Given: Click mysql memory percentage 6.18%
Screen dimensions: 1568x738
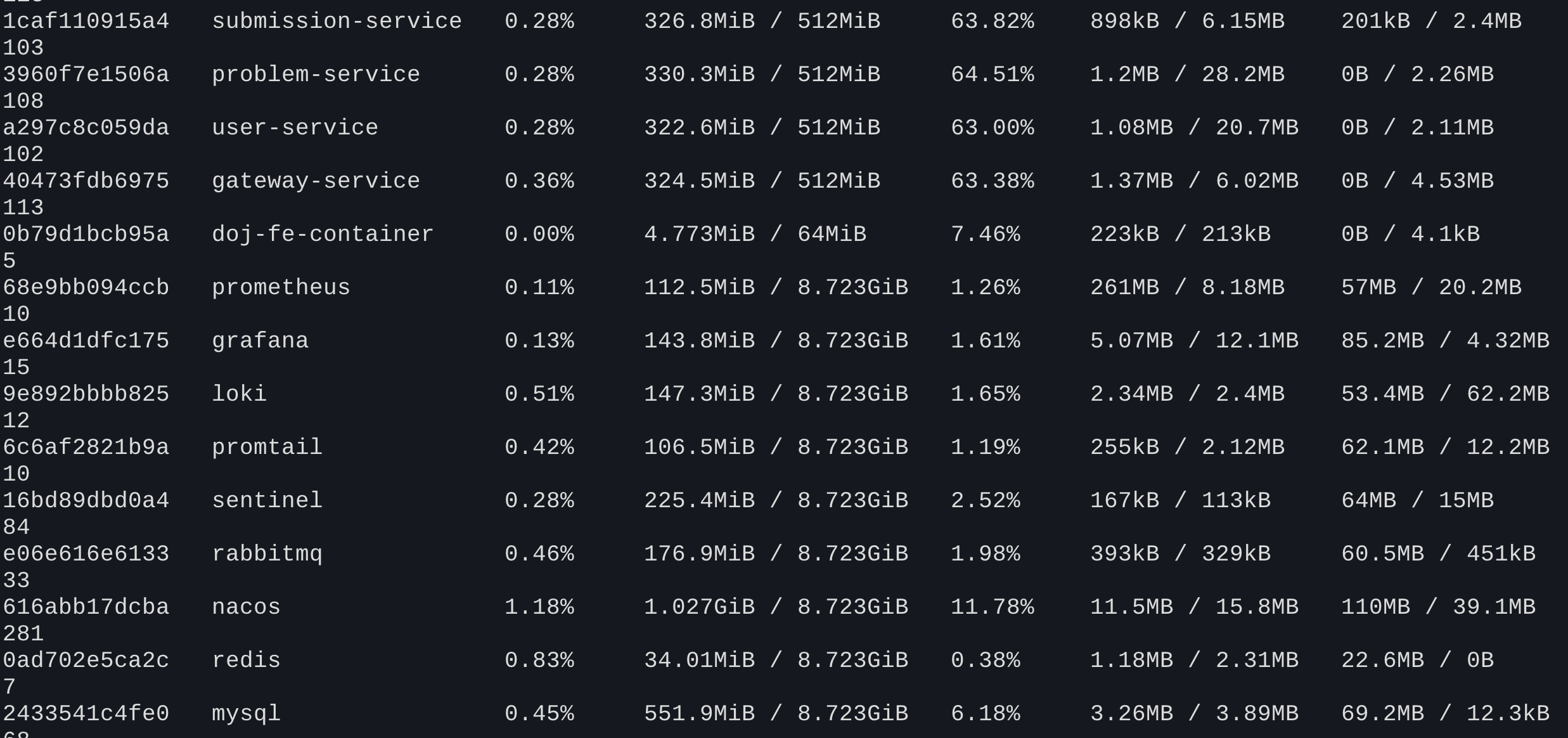Looking at the screenshot, I should 986,714.
